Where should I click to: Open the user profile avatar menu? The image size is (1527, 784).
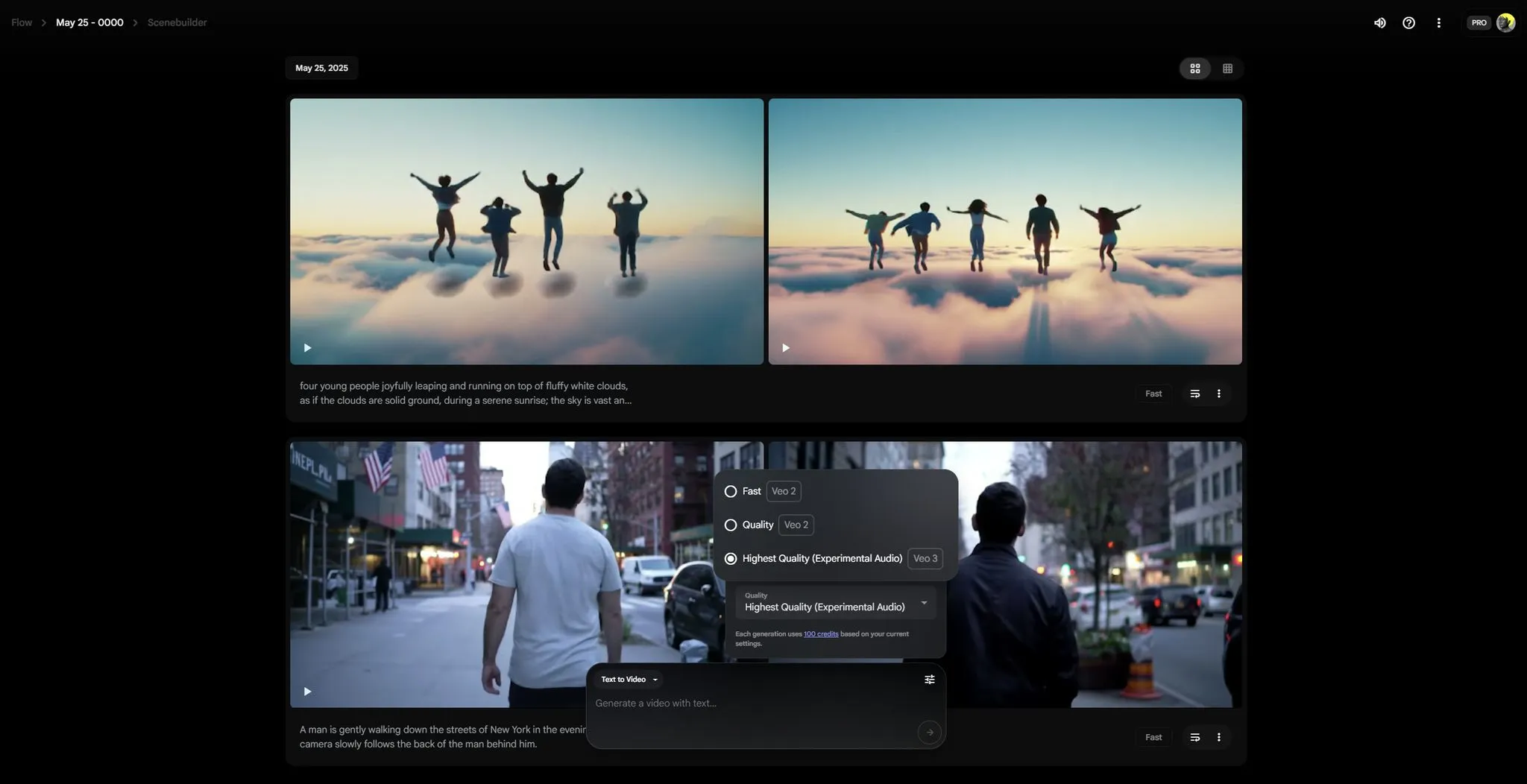(x=1505, y=23)
